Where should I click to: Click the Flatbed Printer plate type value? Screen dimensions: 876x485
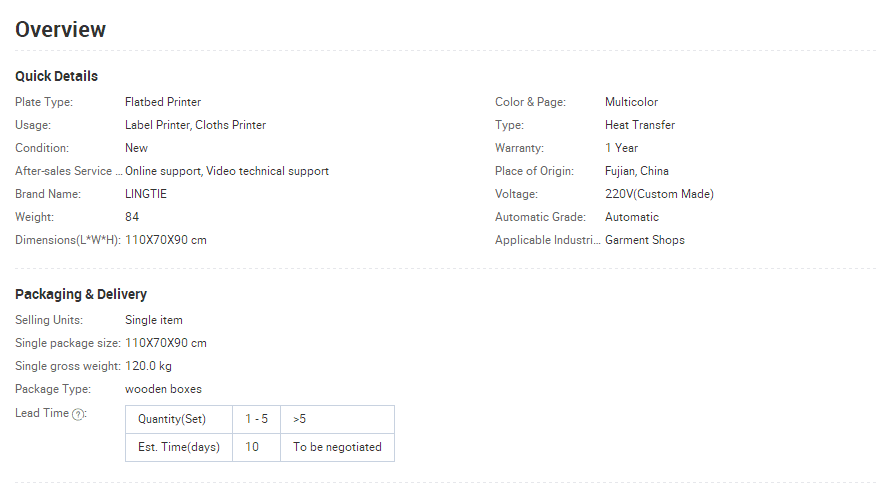[163, 102]
